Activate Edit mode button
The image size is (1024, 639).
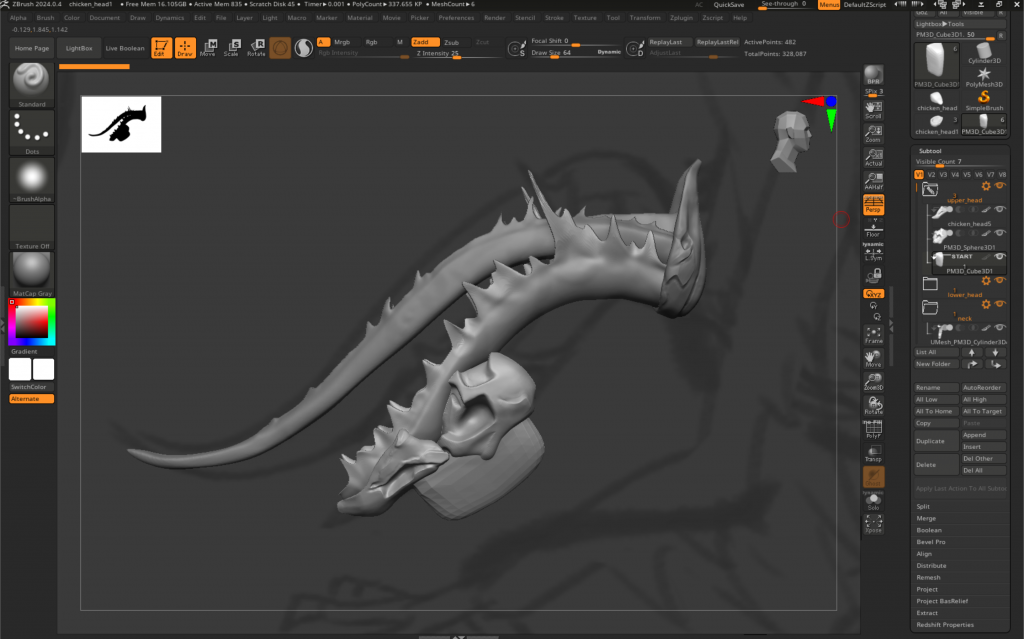click(x=161, y=48)
